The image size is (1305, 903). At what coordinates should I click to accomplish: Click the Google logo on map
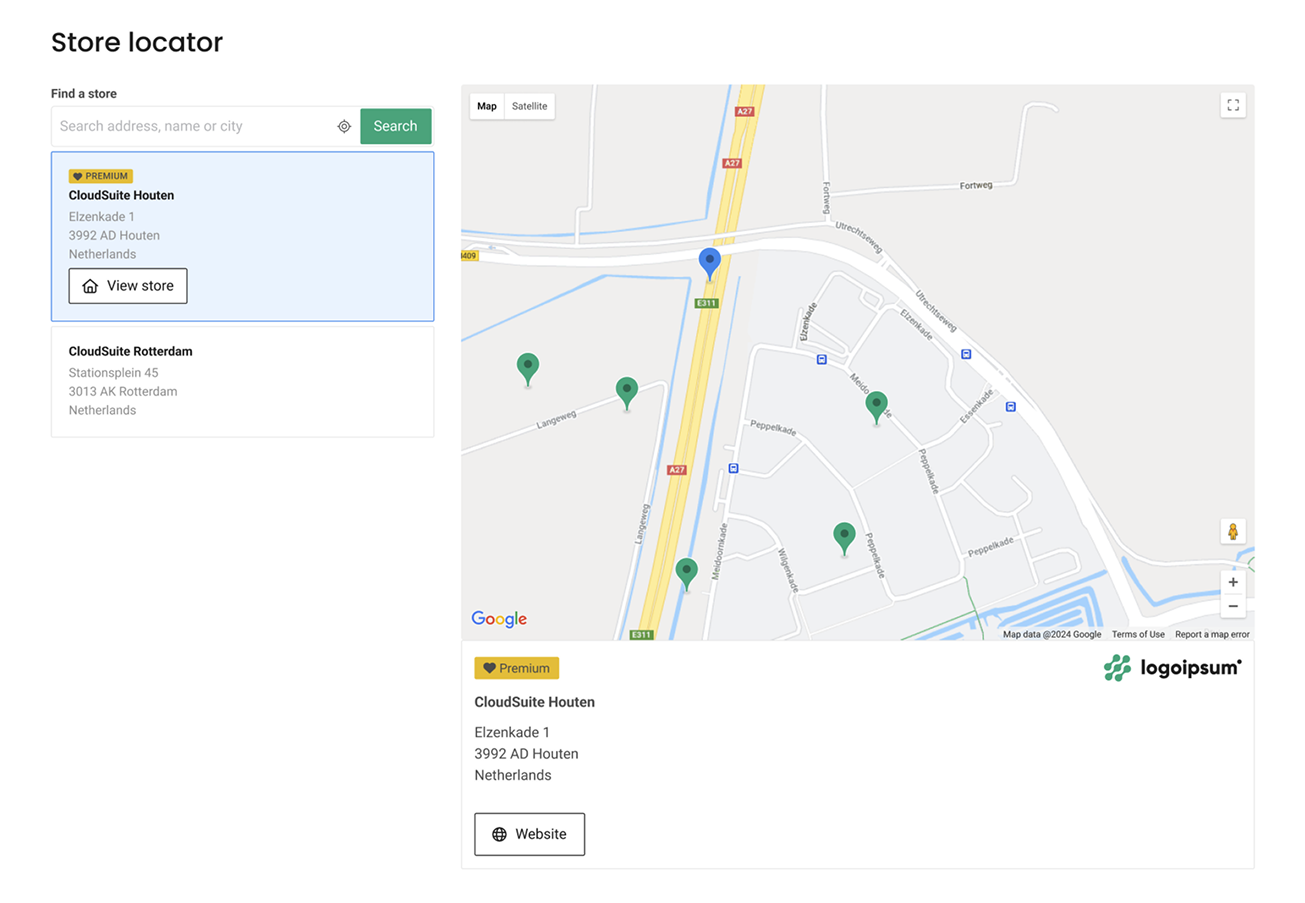(x=499, y=619)
